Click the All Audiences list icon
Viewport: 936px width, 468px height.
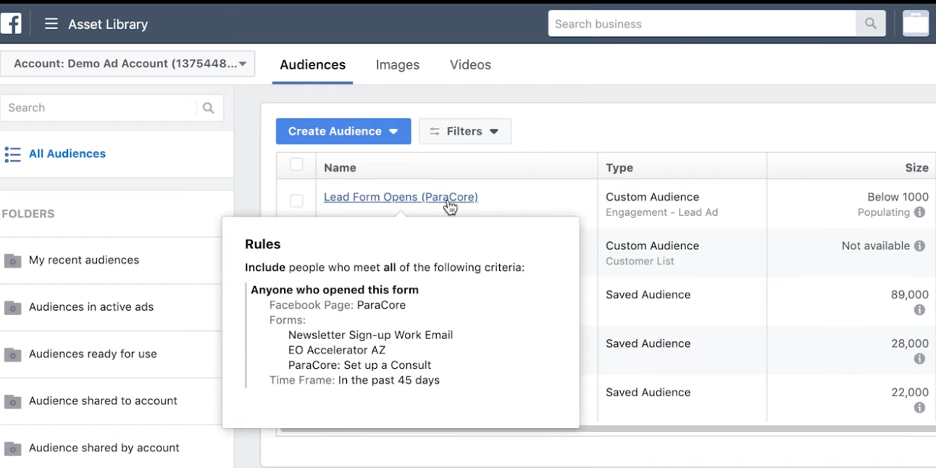[x=13, y=154]
